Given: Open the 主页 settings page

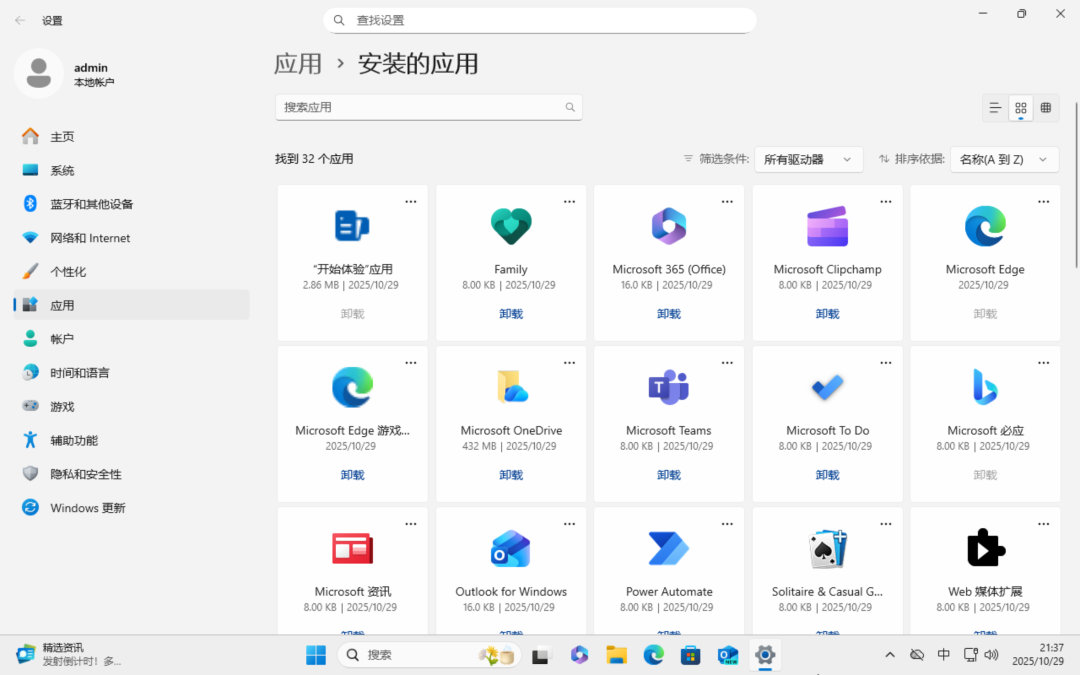Looking at the screenshot, I should [x=132, y=136].
